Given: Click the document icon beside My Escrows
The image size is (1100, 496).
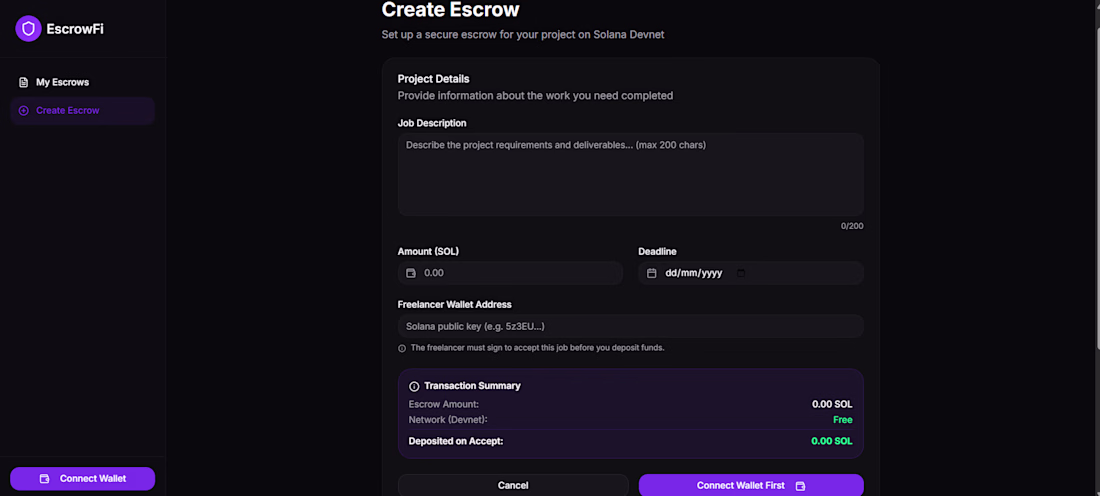Looking at the screenshot, I should 24,82.
